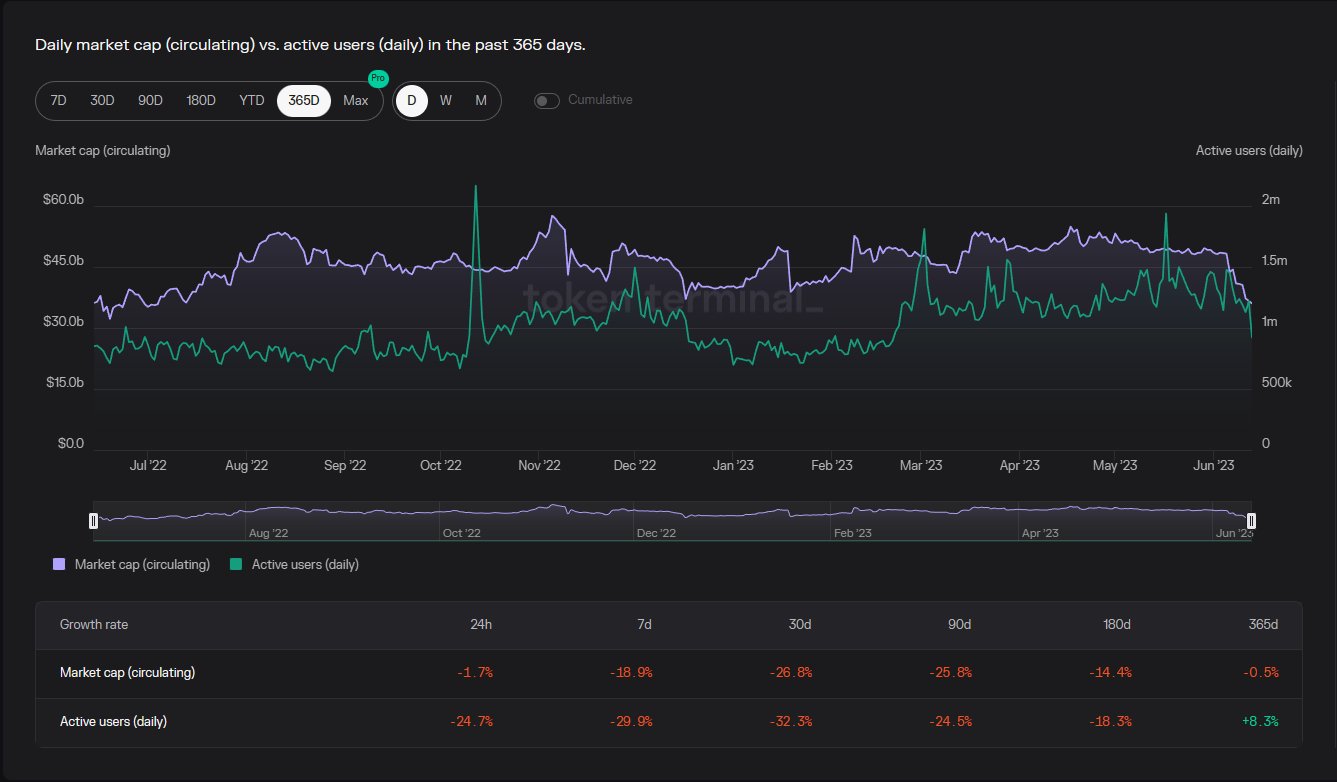Click the purple Market cap legend swatch
1337x782 pixels.
(x=59, y=564)
